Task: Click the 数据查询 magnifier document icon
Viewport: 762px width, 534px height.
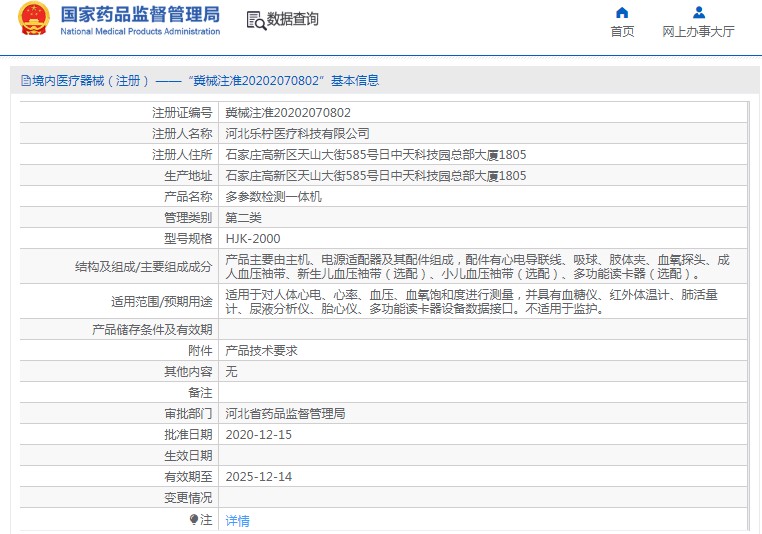Action: click(255, 19)
